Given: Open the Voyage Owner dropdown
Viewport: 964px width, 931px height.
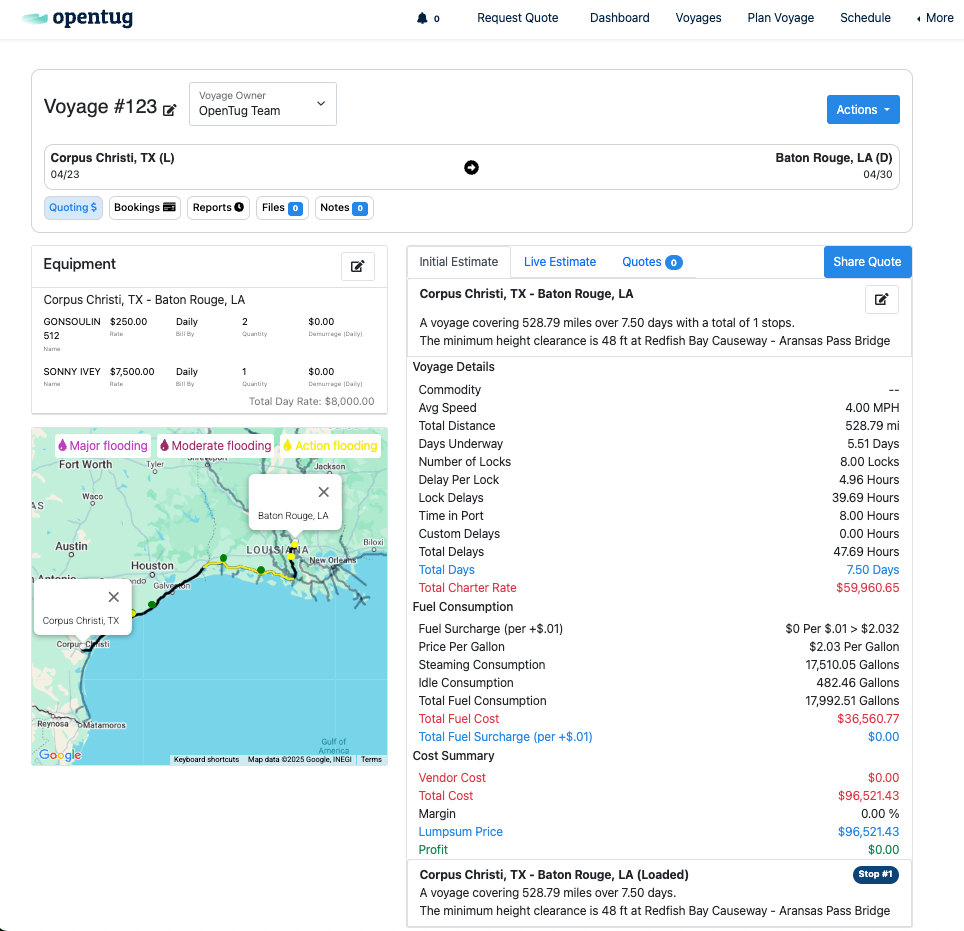Looking at the screenshot, I should [x=263, y=104].
